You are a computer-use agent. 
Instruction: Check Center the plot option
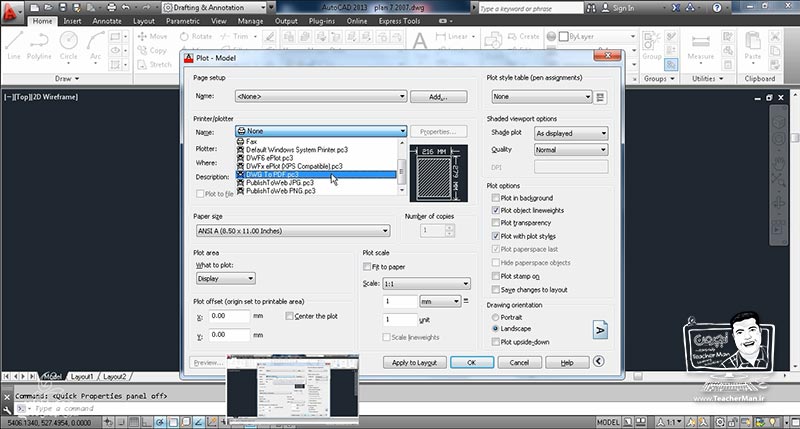coord(289,316)
